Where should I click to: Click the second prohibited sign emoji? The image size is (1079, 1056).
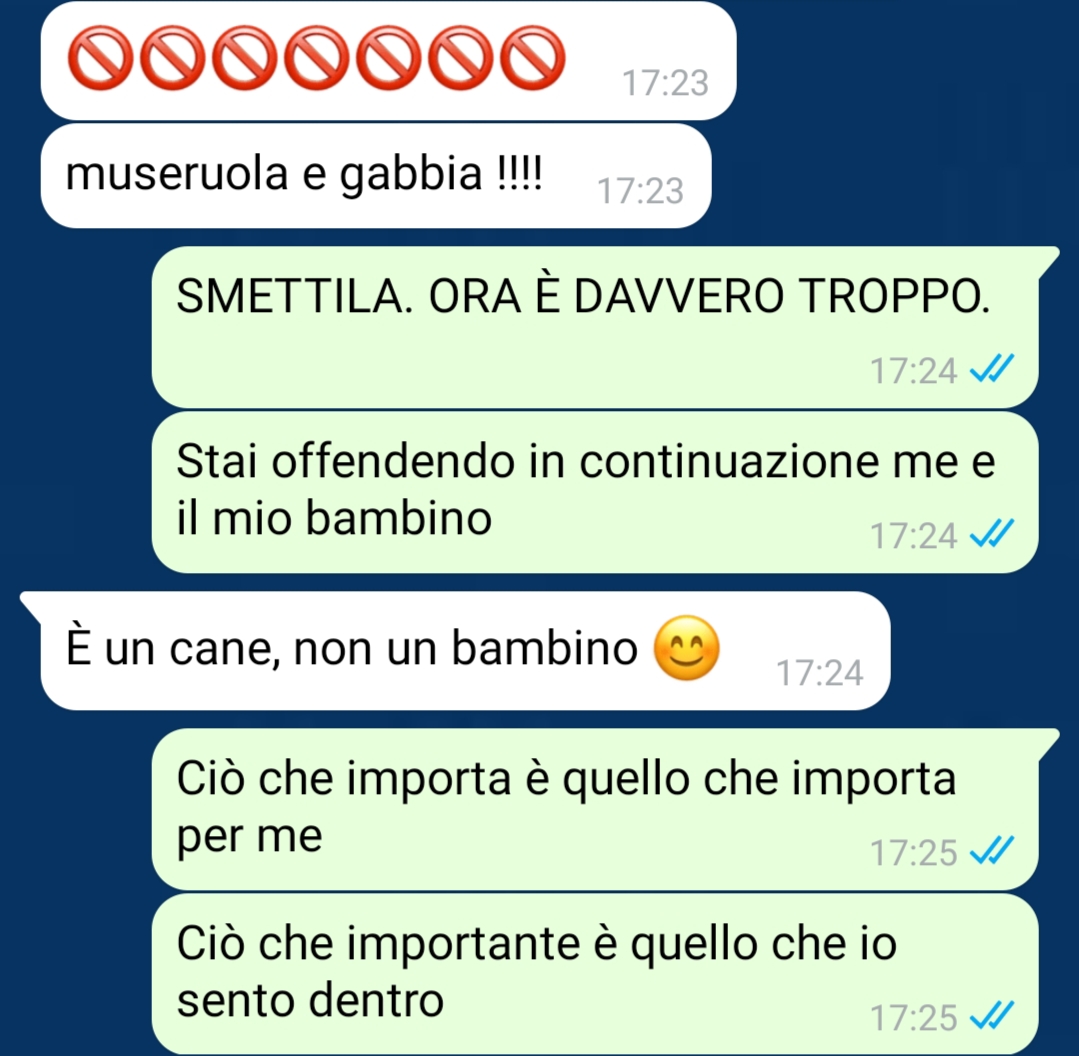pyautogui.click(x=173, y=58)
